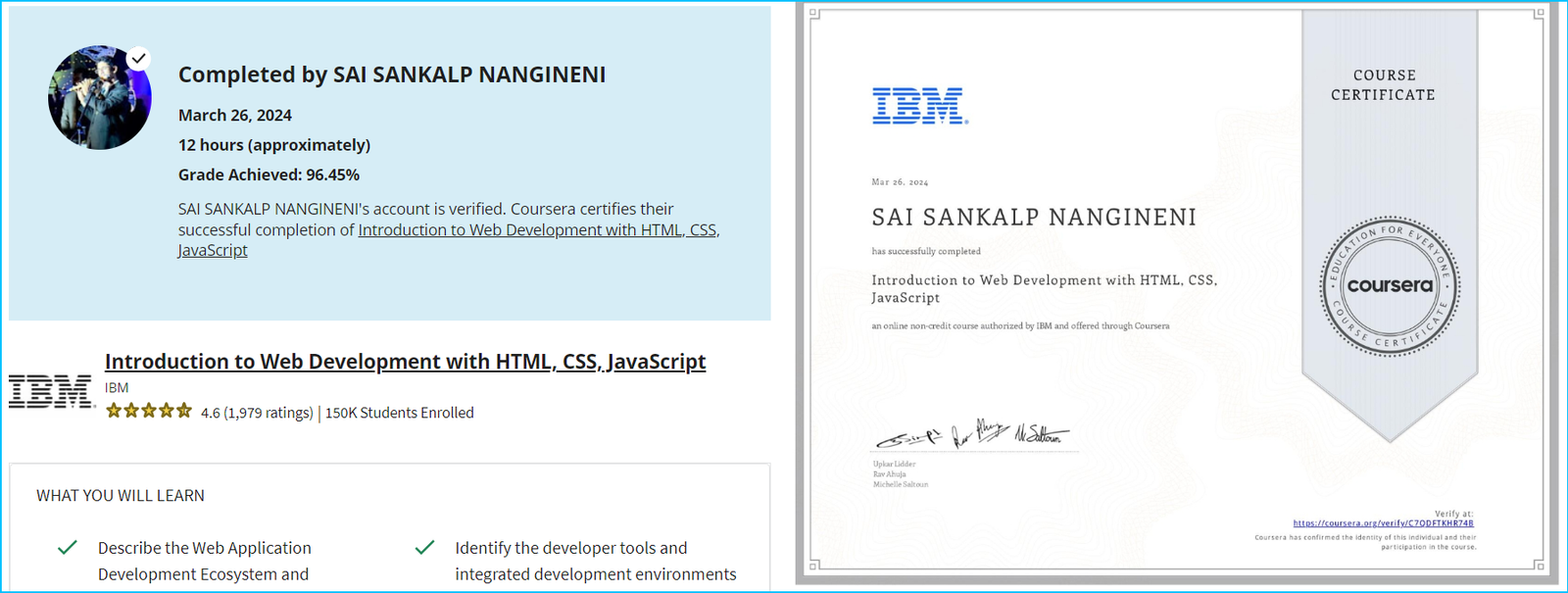Image resolution: width=1568 pixels, height=593 pixels.
Task: Click 'Completed by SAI SANKALP NANGINENI' heading
Action: pyautogui.click(x=392, y=74)
